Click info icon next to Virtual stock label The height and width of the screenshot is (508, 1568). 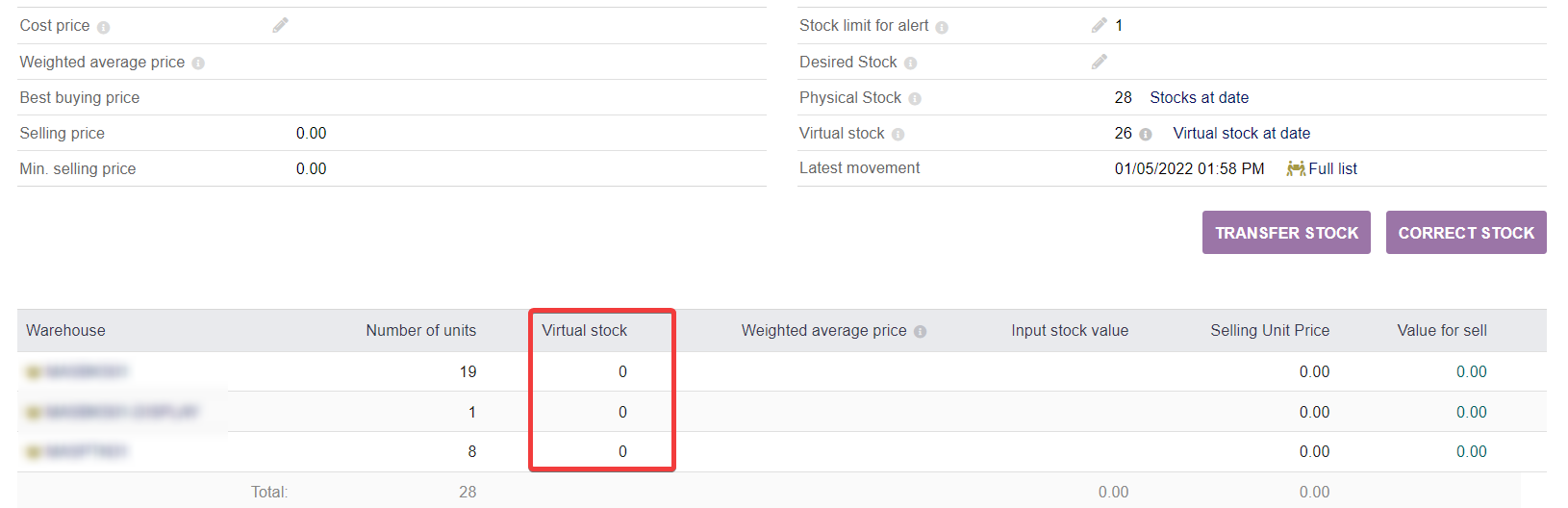(898, 135)
